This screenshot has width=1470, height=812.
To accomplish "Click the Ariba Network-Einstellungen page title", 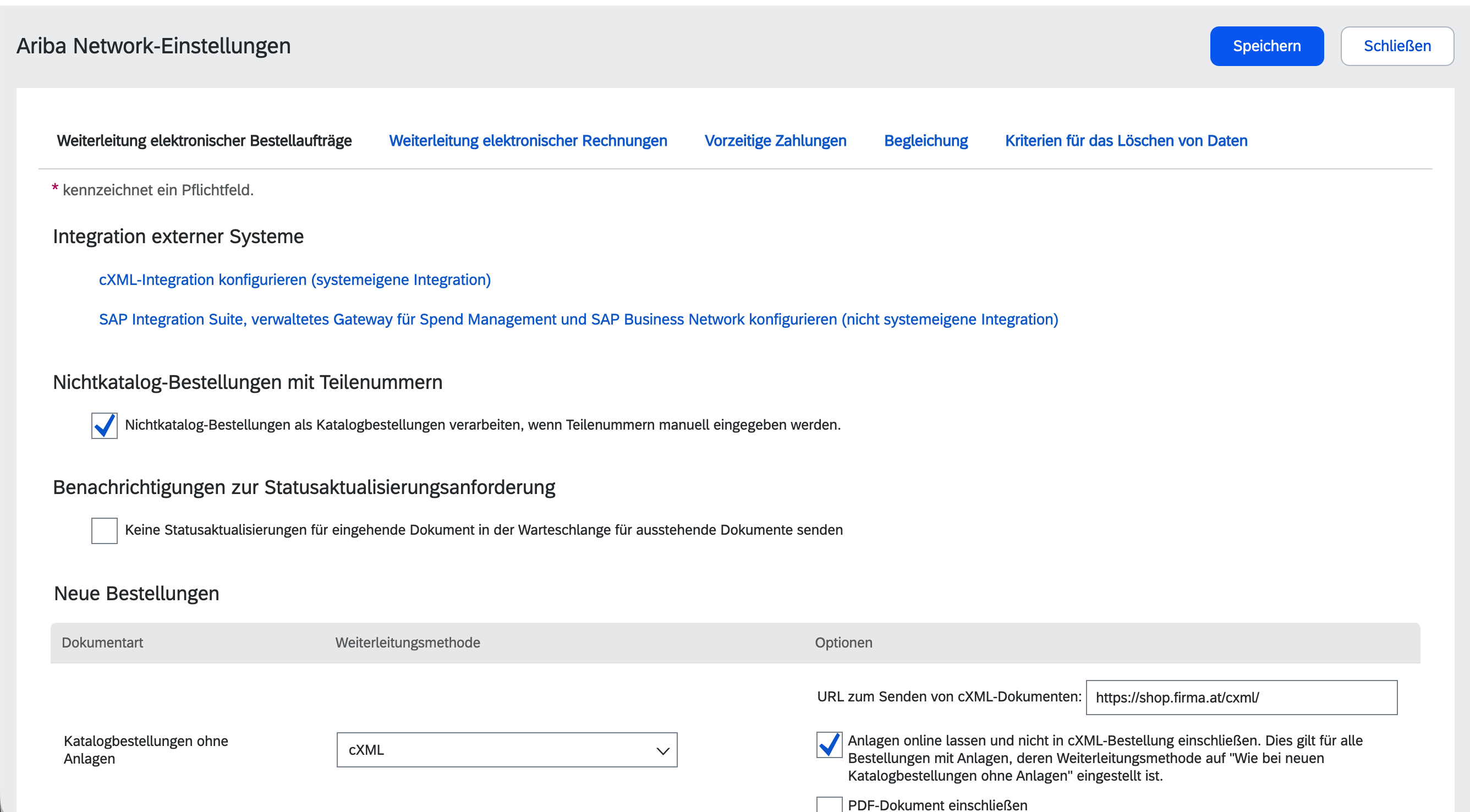I will point(153,46).
